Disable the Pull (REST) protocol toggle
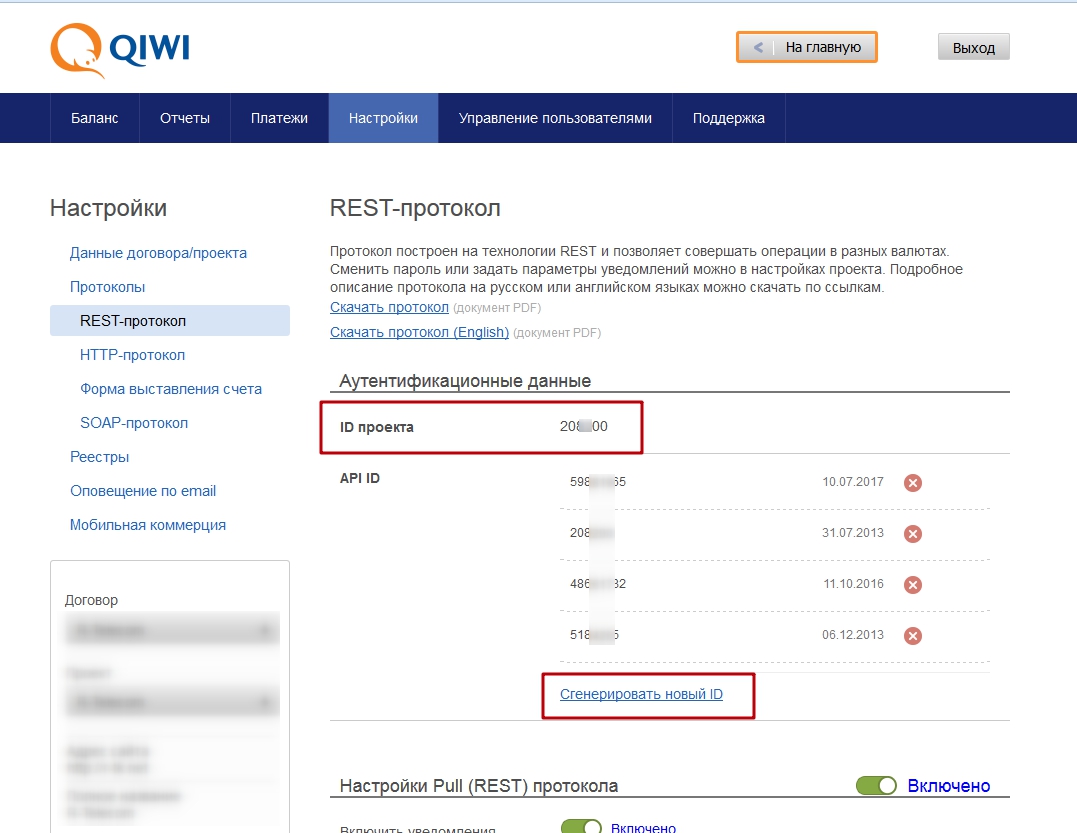This screenshot has height=833, width=1077. click(876, 786)
